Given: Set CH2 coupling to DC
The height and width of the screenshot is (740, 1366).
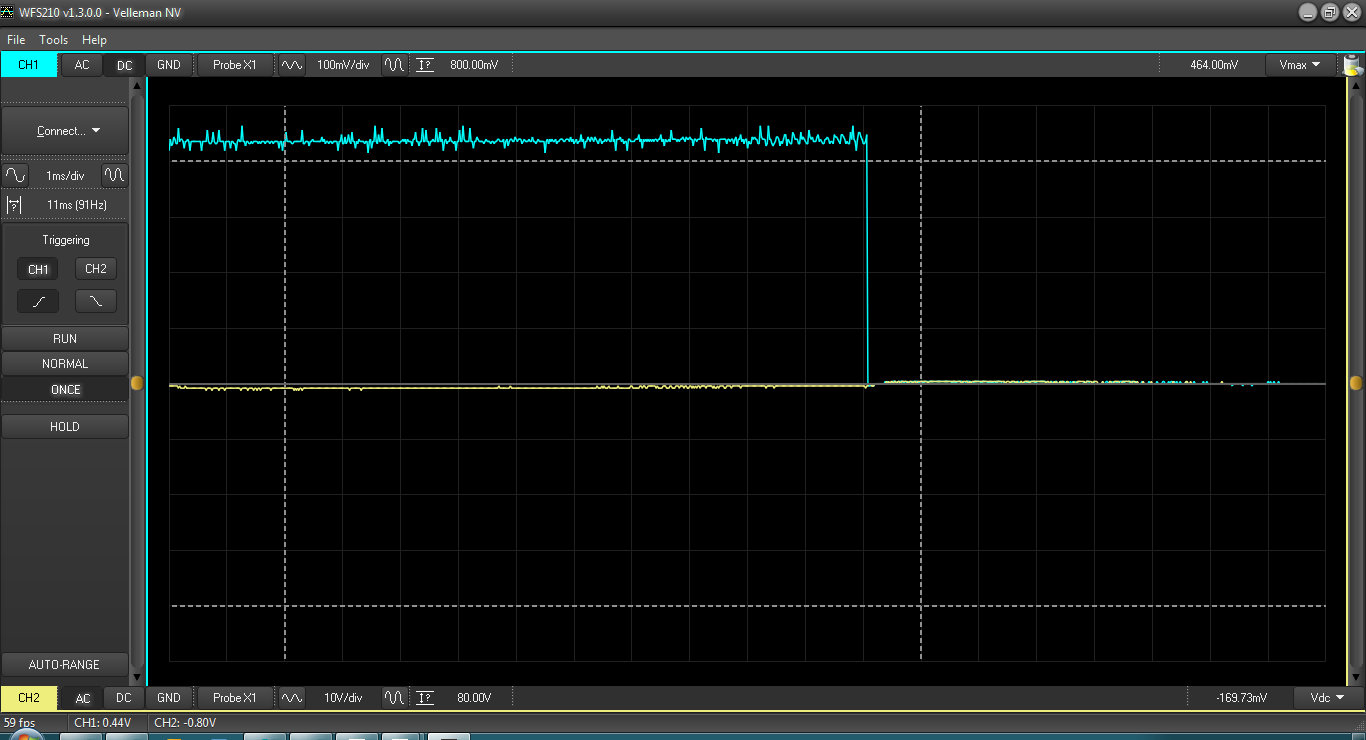Looking at the screenshot, I should pyautogui.click(x=124, y=697).
